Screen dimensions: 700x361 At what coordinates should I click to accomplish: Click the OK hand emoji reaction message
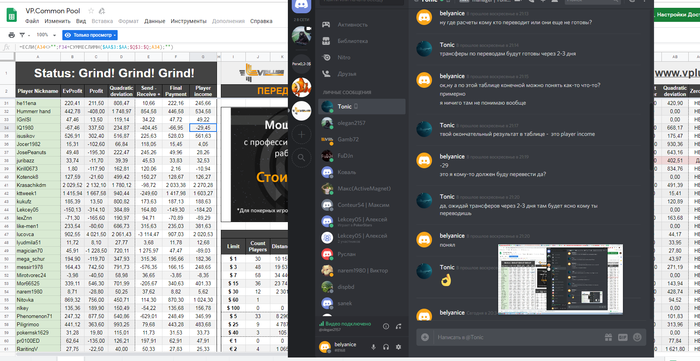coord(445,281)
